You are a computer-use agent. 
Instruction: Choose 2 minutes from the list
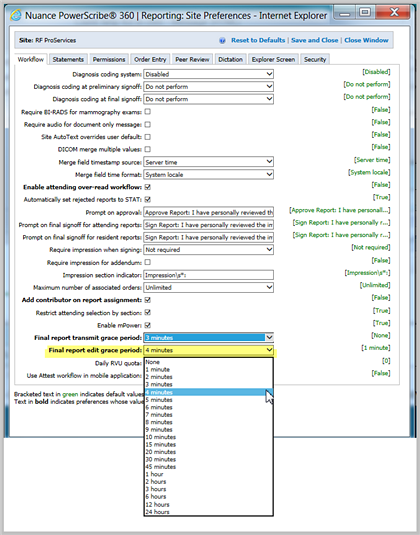(208, 377)
